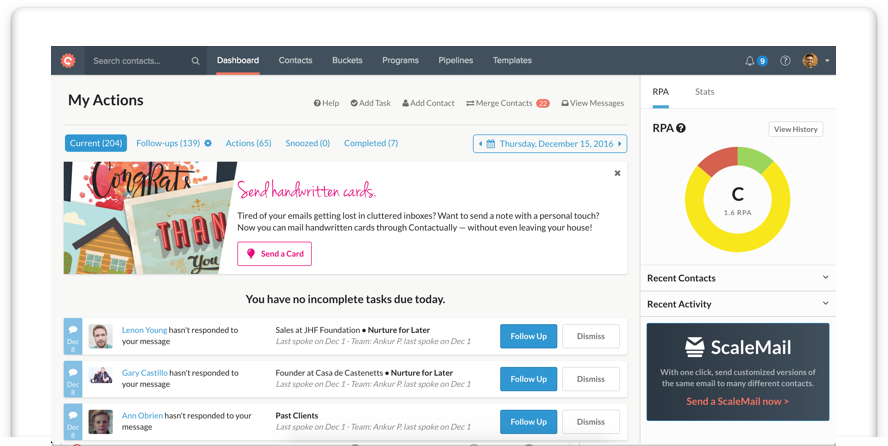Open Follow-ups settings gear icon
The height and width of the screenshot is (446, 888).
(x=208, y=143)
